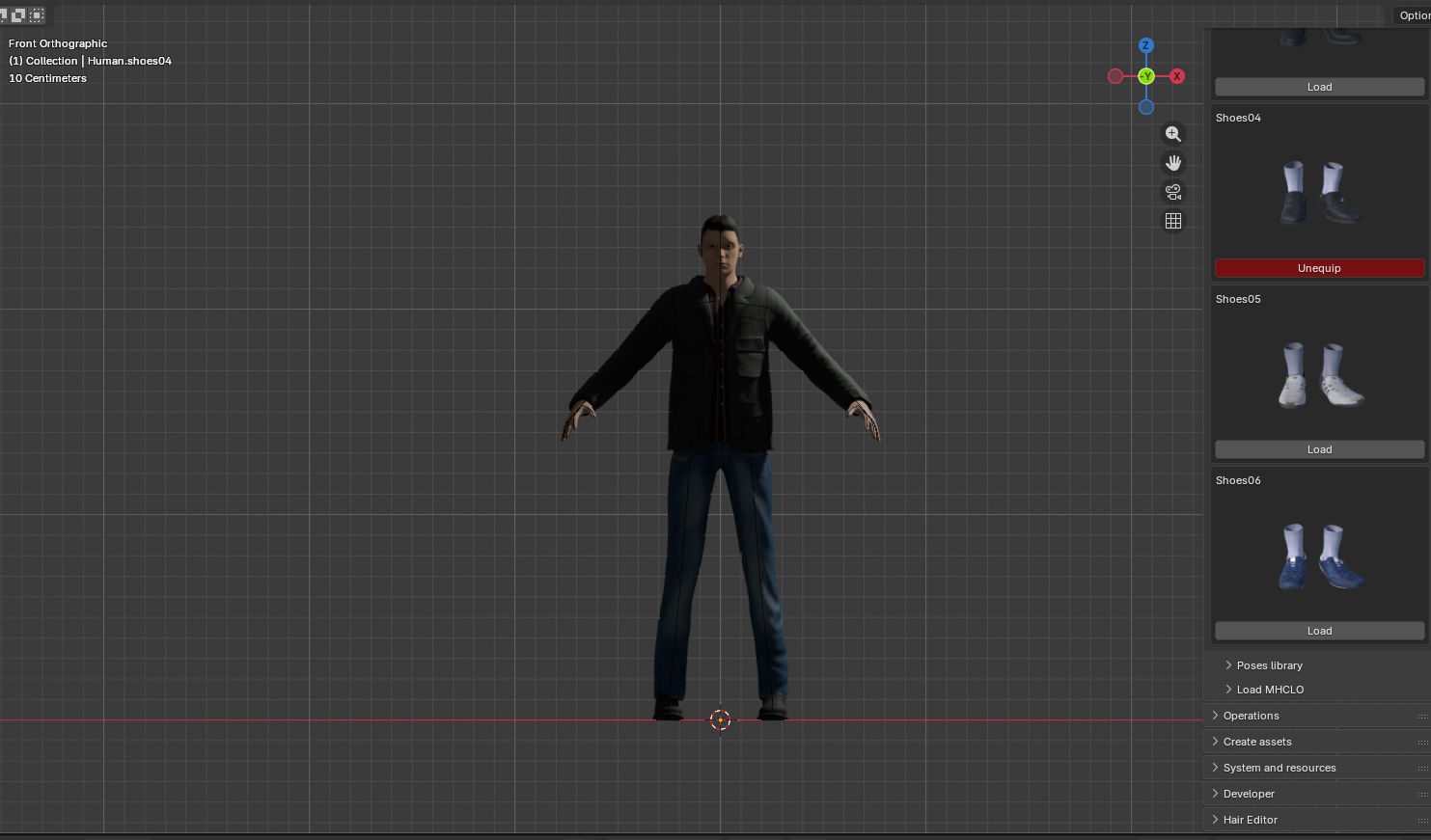The height and width of the screenshot is (840, 1431).
Task: Click the '10 Centimeters' grid scale text
Action: [47, 78]
